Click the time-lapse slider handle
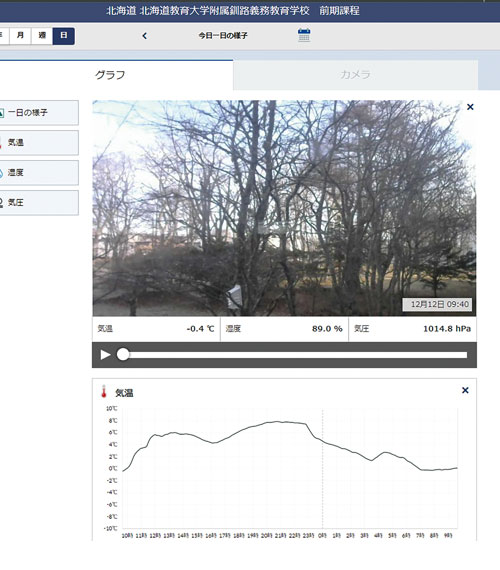 point(123,354)
